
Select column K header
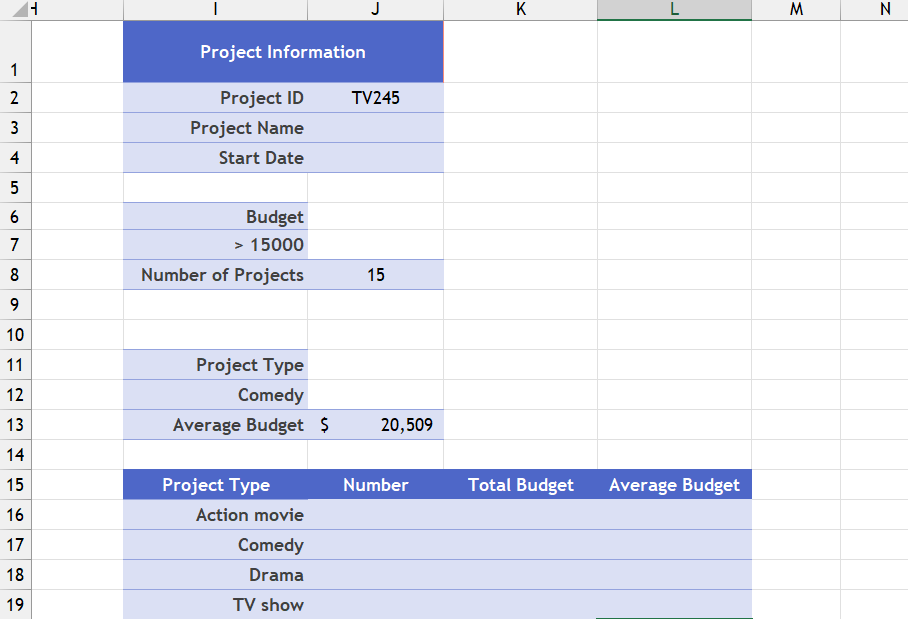click(x=520, y=10)
